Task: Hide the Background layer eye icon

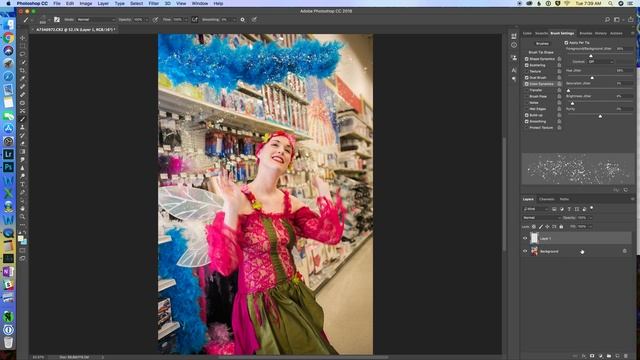Action: click(x=525, y=251)
